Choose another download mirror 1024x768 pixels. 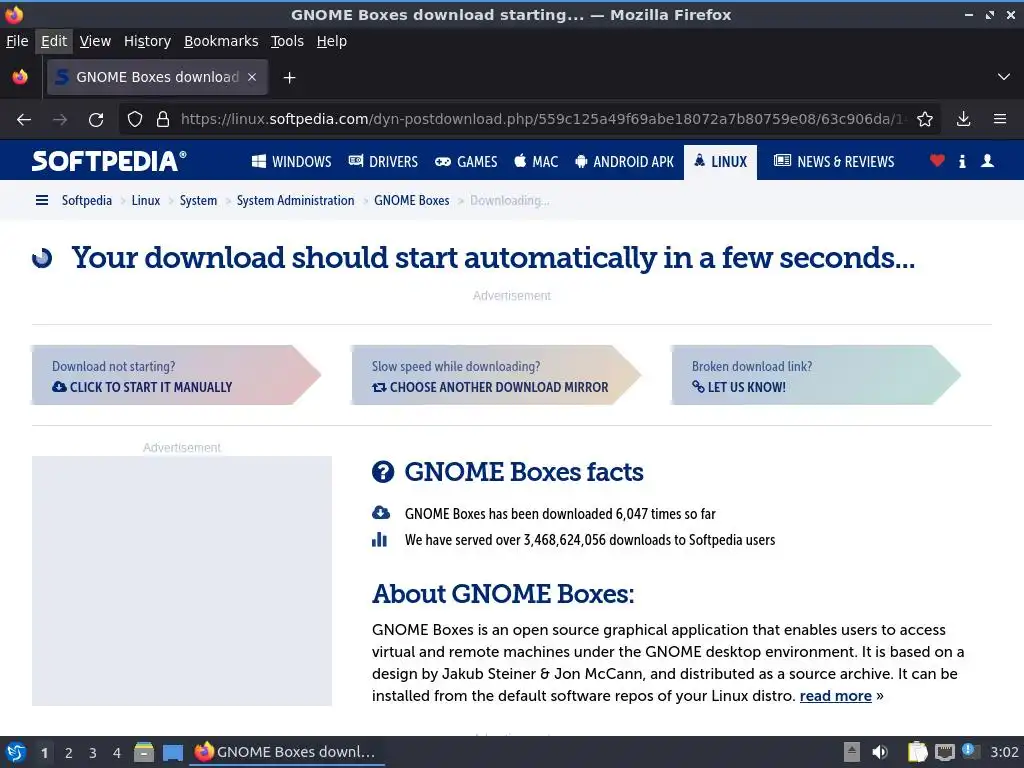point(496,376)
